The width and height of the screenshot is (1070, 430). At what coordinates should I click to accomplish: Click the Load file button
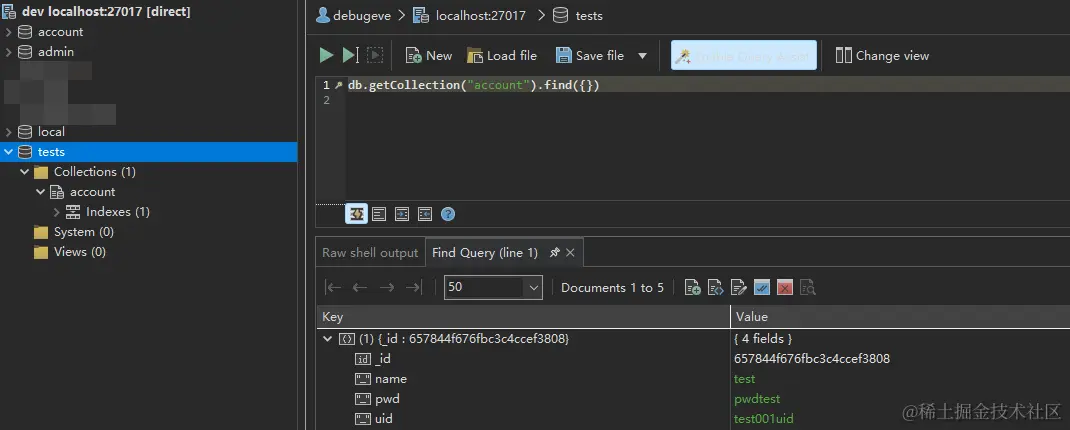(502, 56)
